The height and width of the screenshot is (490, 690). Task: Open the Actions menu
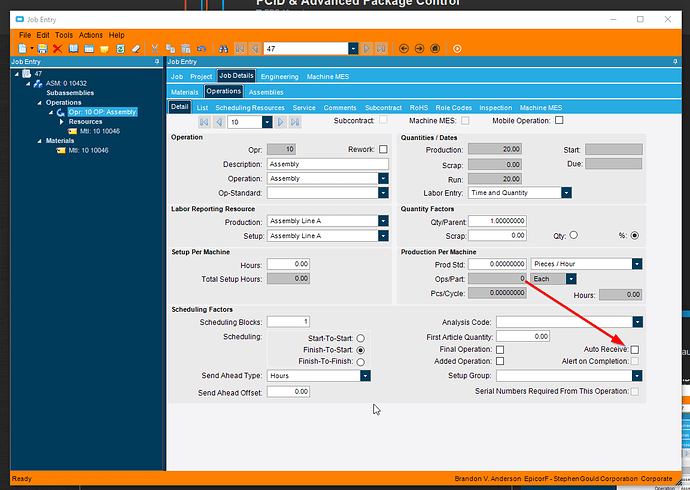91,35
